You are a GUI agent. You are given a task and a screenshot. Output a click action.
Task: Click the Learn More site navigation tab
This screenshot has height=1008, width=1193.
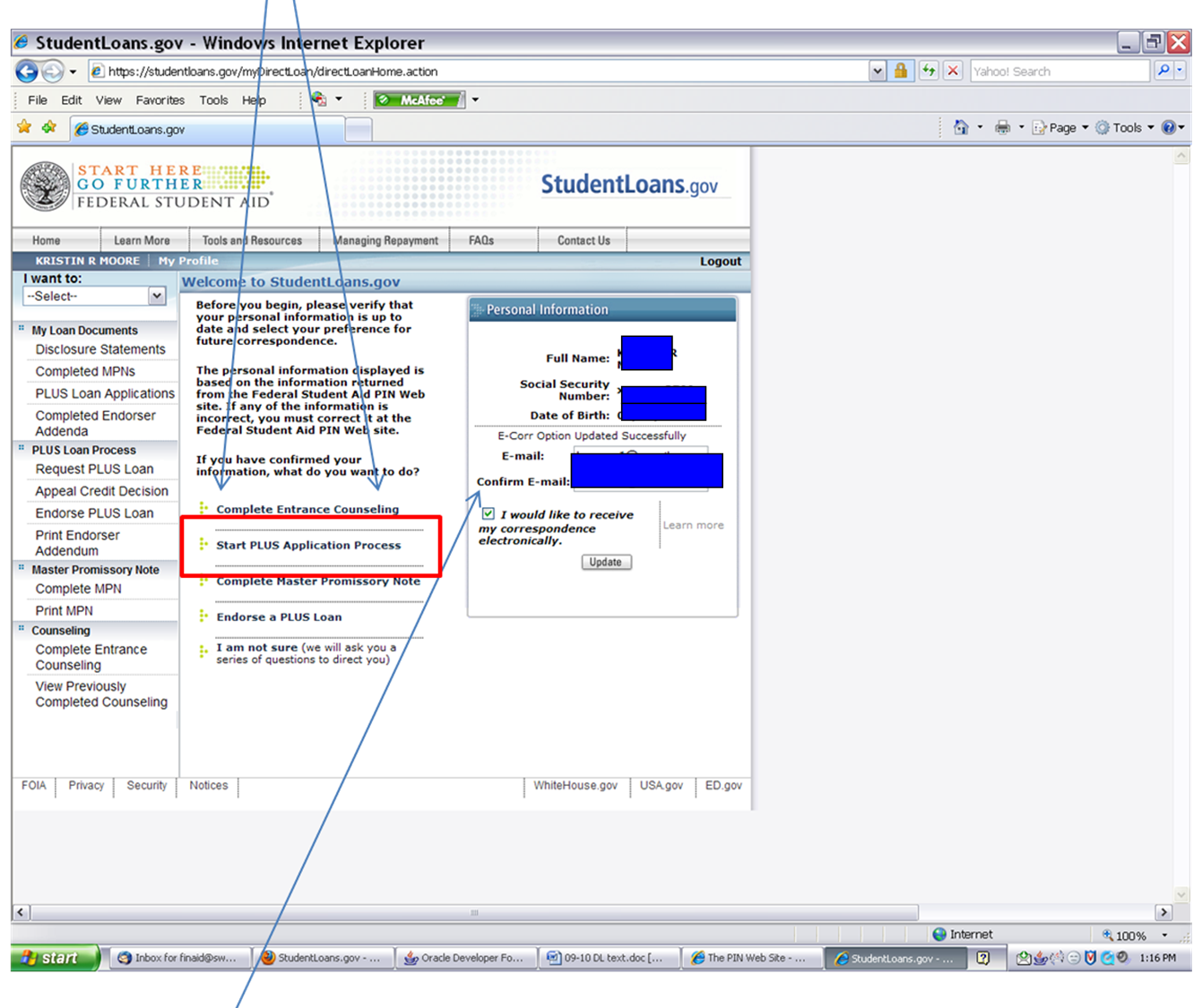tap(142, 240)
